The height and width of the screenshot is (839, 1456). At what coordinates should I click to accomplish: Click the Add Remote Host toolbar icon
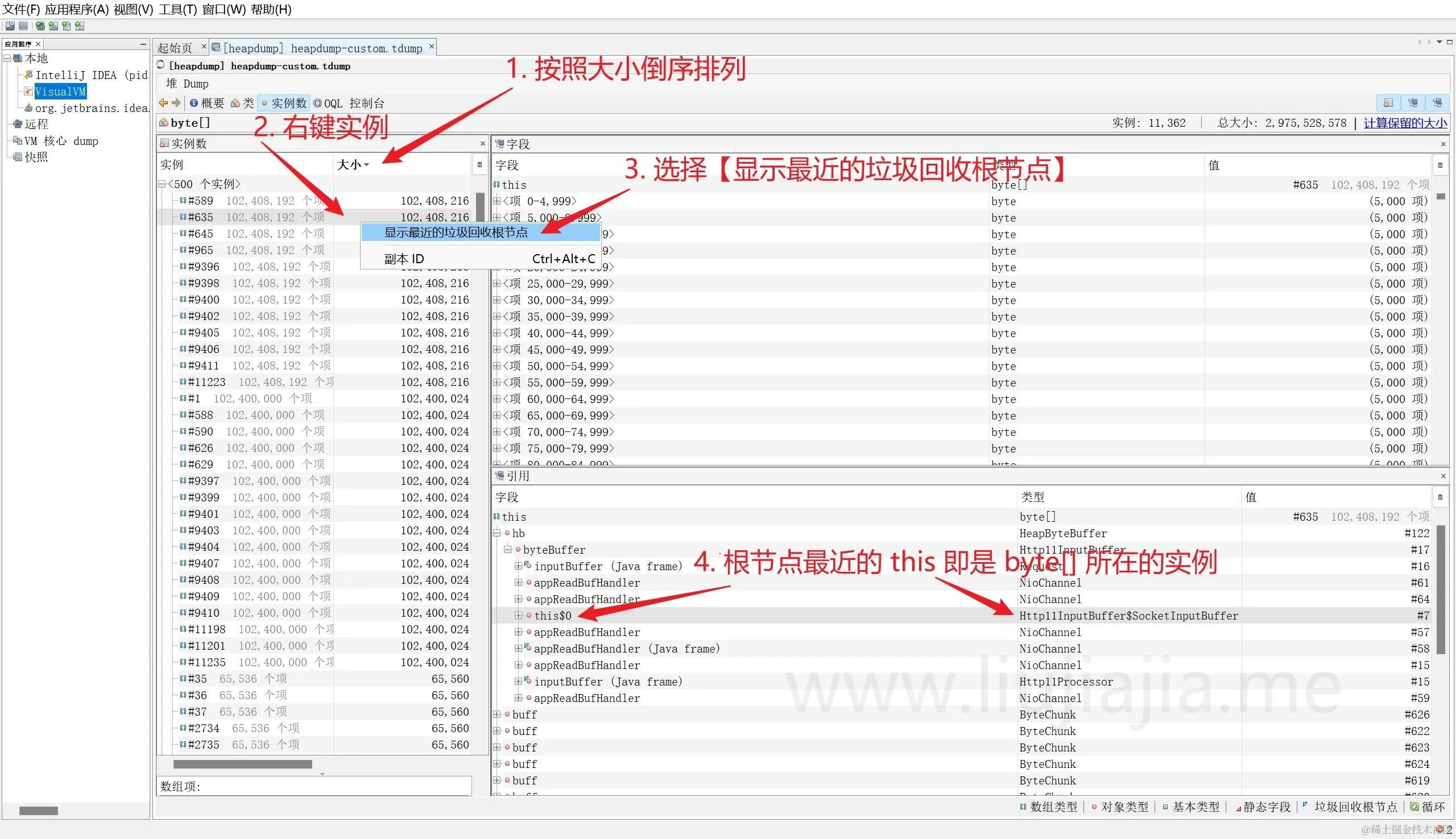tap(40, 26)
